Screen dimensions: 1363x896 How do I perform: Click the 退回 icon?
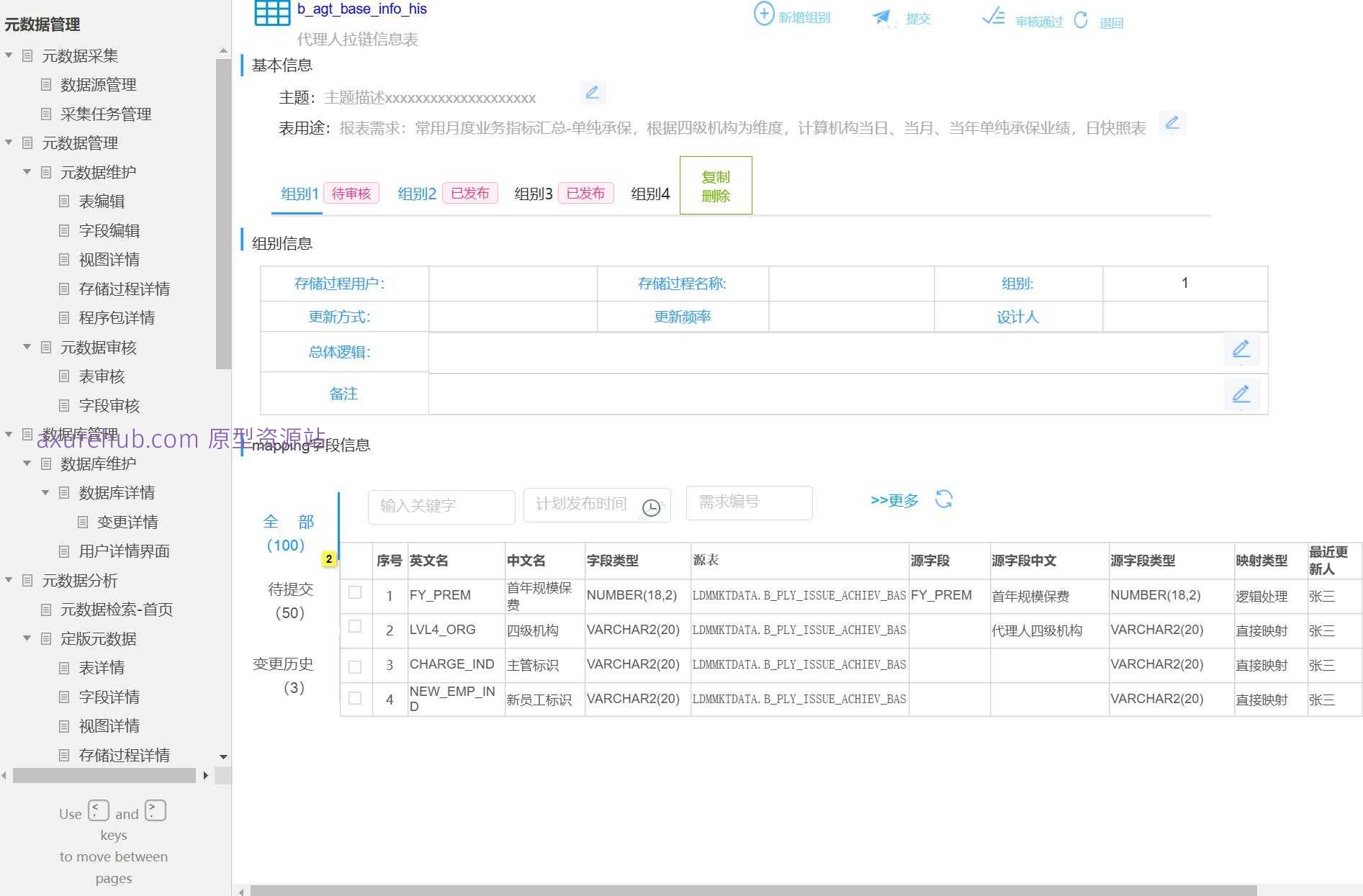point(1081,20)
